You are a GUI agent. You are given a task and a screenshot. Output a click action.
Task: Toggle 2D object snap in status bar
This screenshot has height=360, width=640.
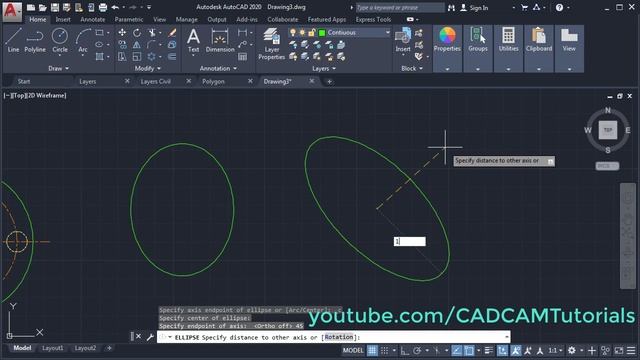tap(469, 350)
